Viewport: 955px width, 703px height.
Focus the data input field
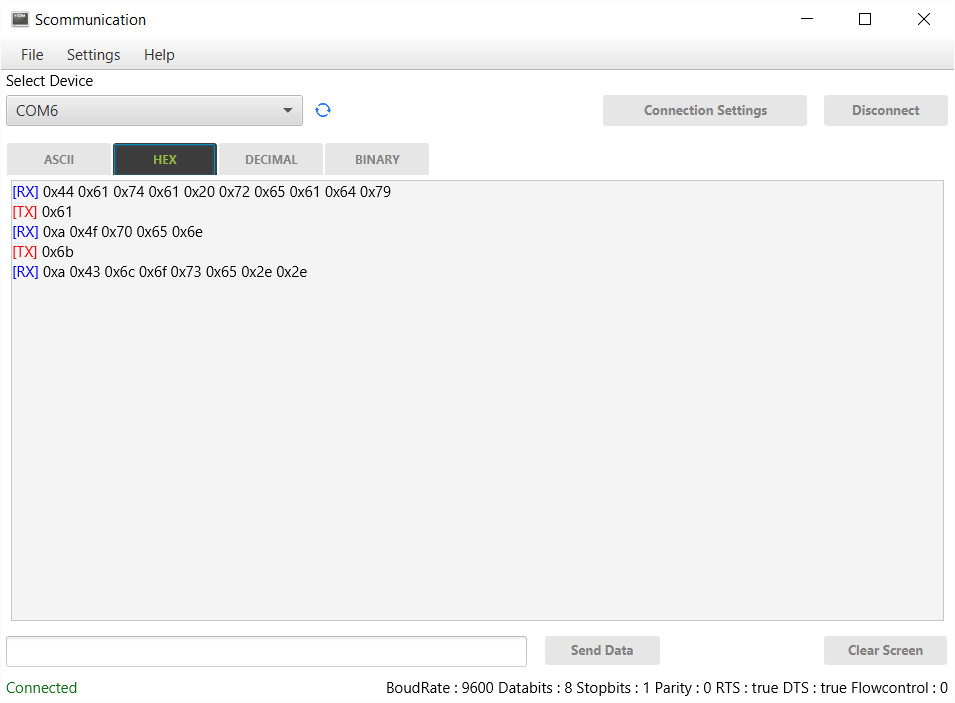point(266,651)
